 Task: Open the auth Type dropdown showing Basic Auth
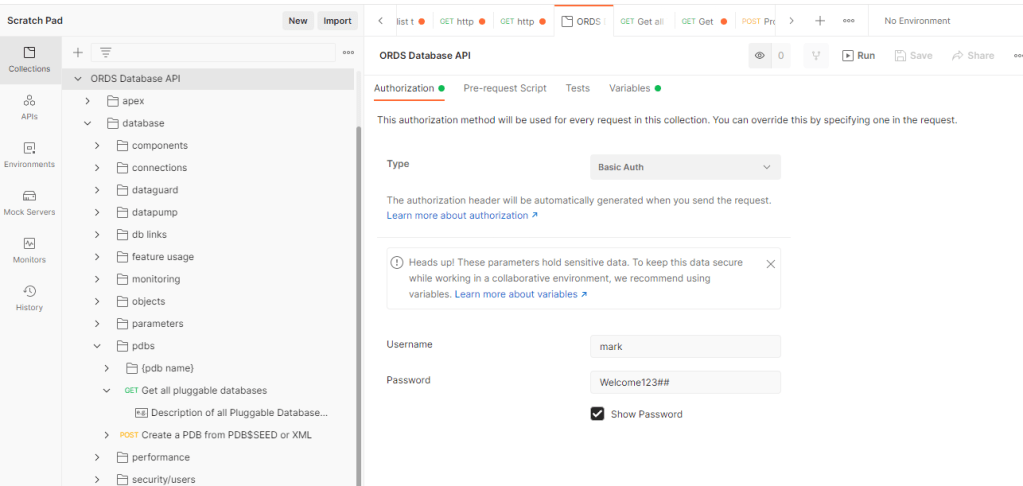(x=685, y=167)
